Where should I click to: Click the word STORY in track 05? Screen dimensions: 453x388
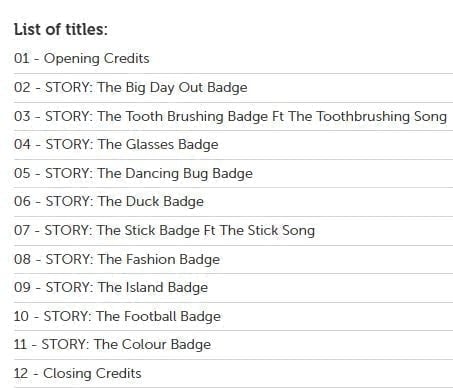coord(69,173)
